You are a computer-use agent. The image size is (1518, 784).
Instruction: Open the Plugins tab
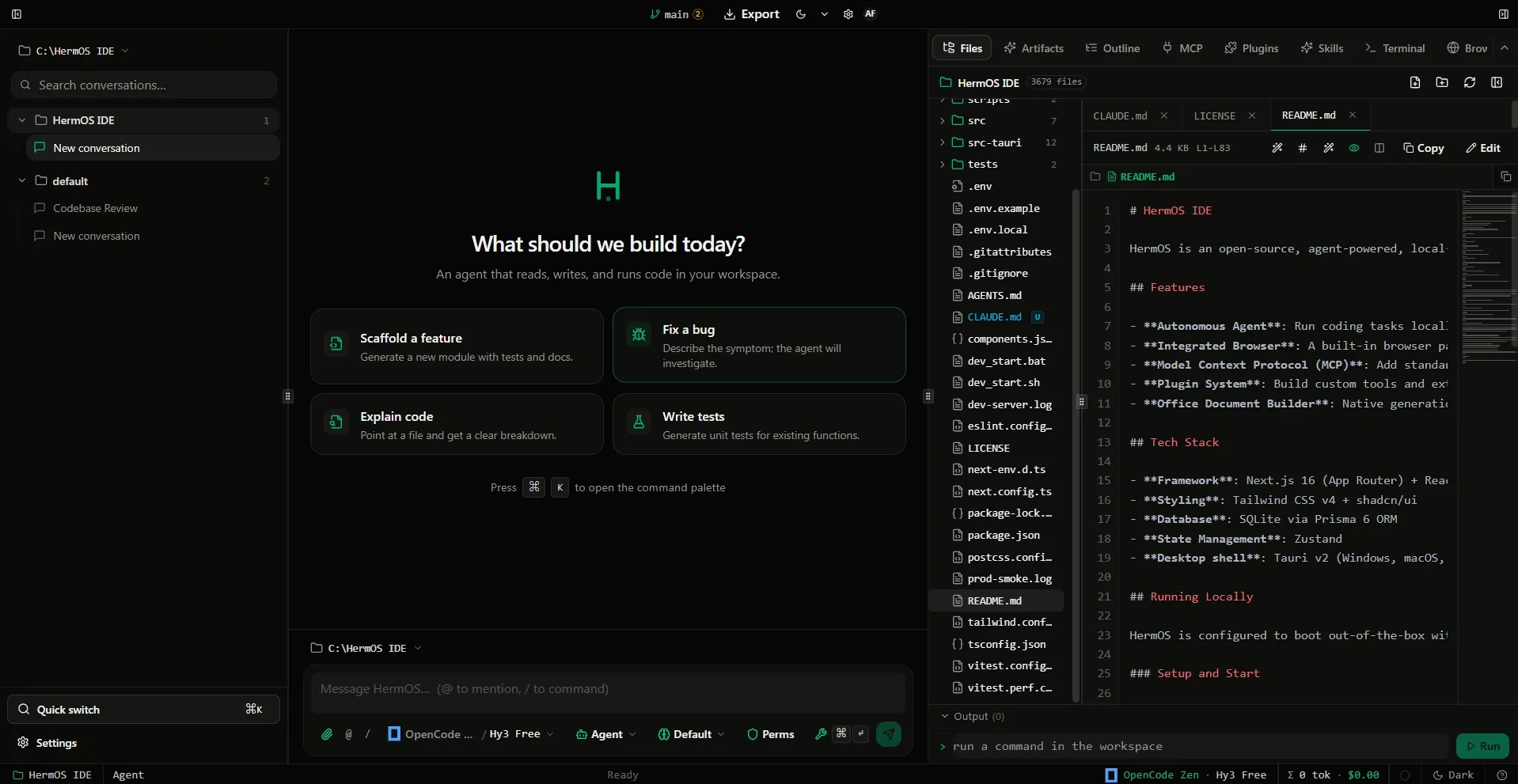point(1251,48)
